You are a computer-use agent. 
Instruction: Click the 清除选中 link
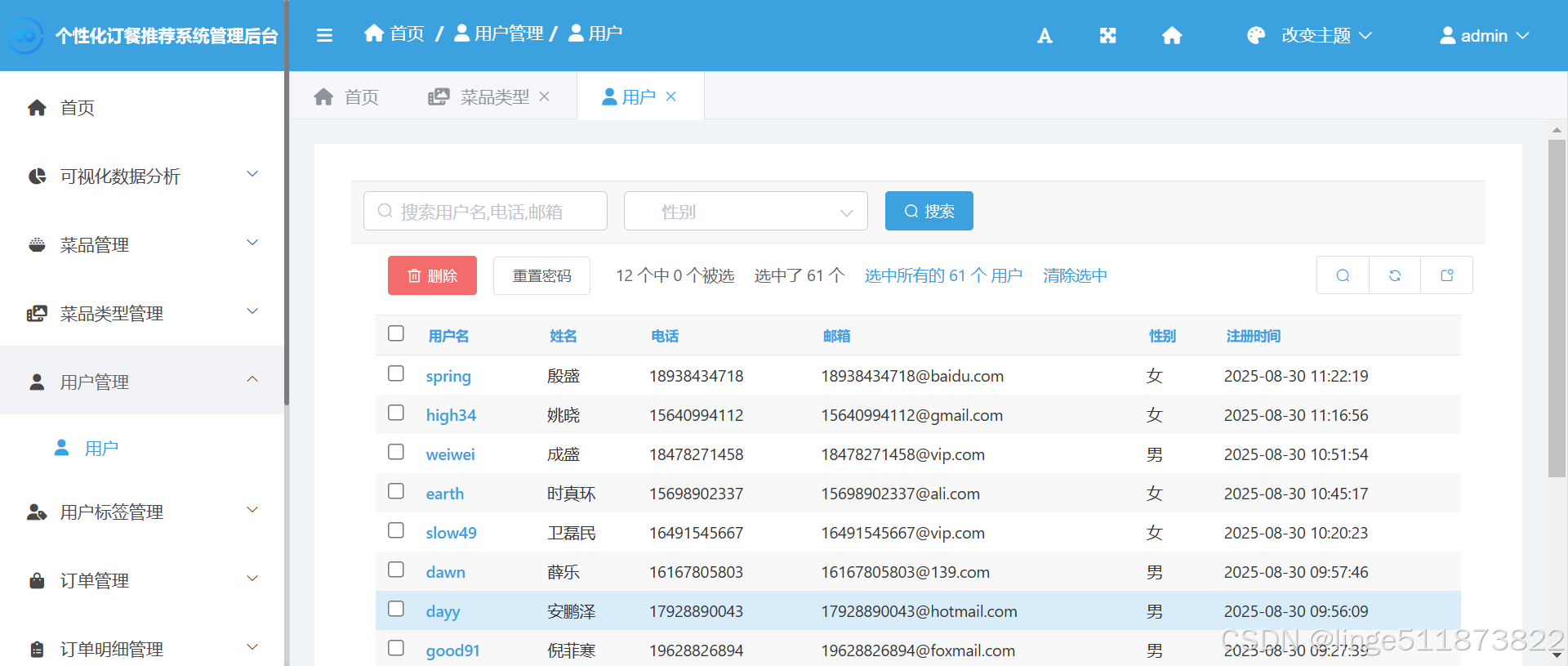(1075, 275)
